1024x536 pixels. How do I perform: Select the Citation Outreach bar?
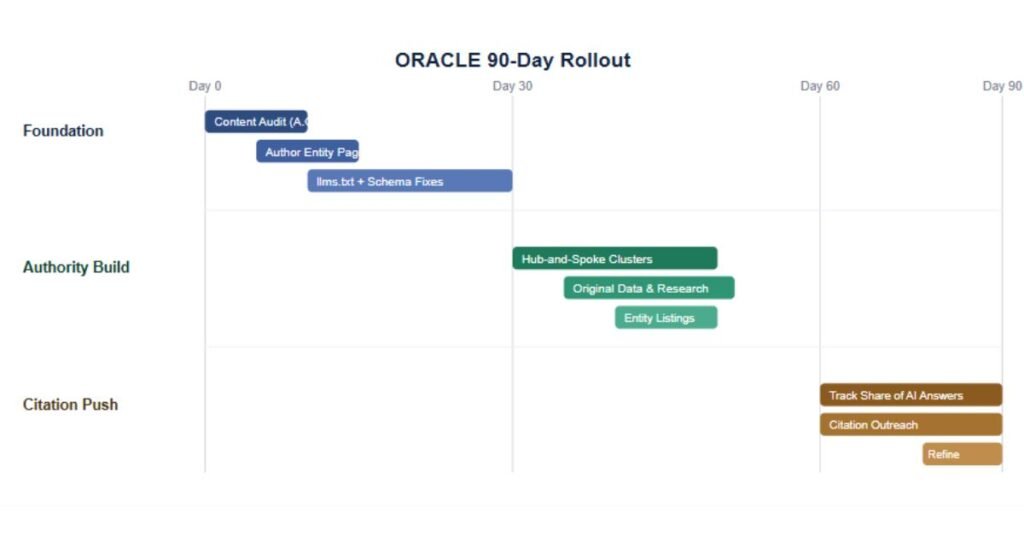[x=911, y=424]
